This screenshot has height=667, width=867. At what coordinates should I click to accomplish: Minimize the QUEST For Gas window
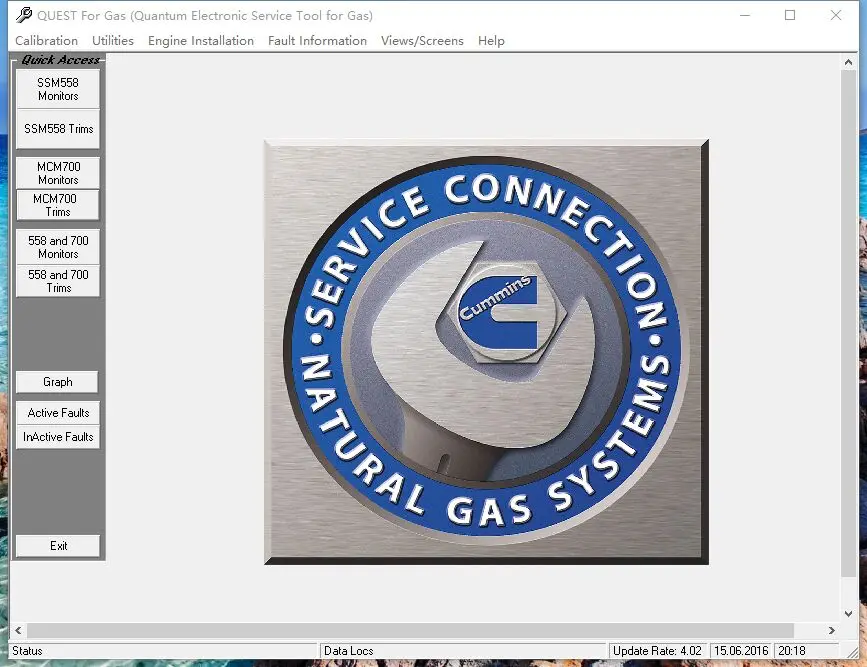(745, 15)
